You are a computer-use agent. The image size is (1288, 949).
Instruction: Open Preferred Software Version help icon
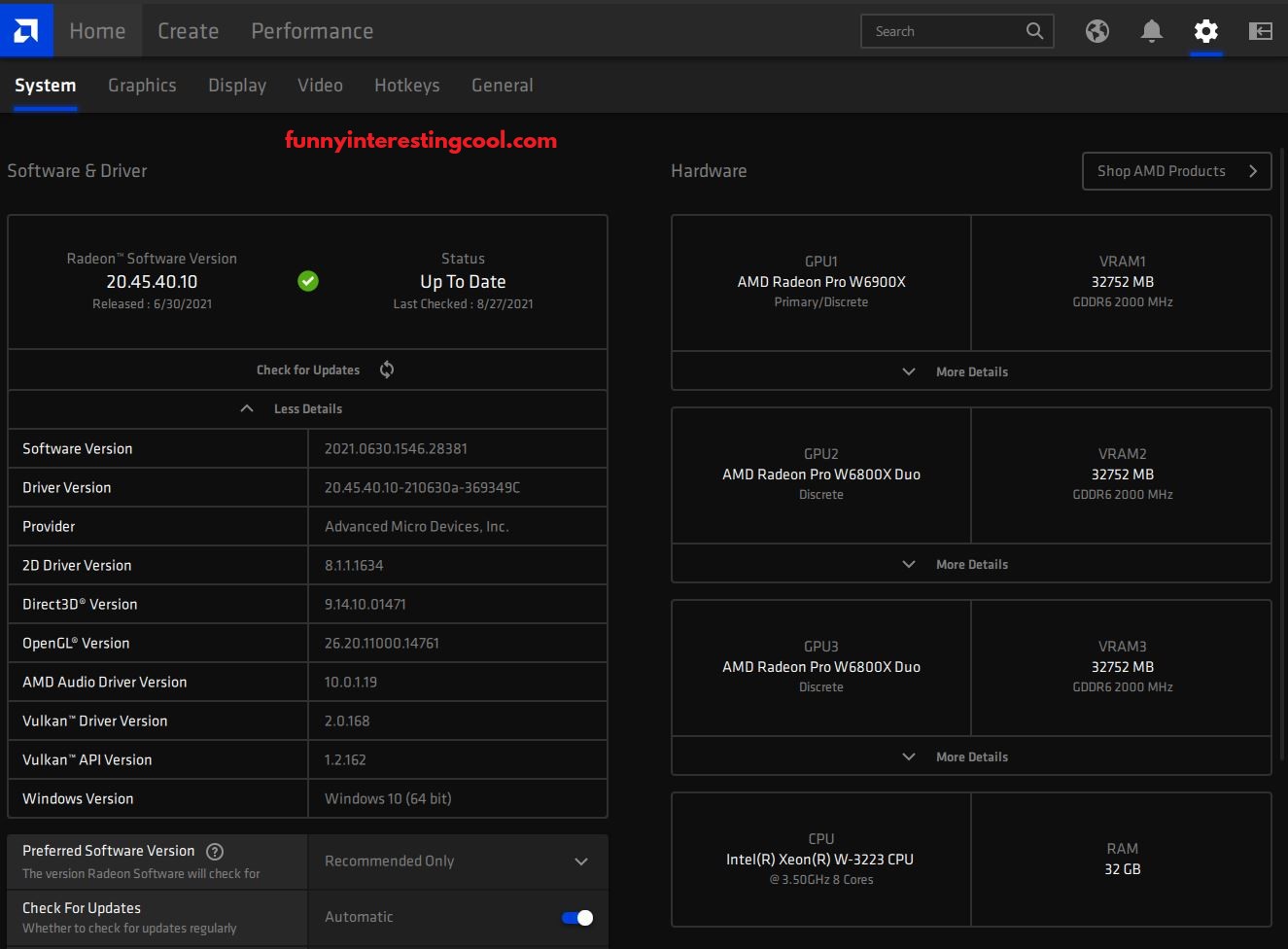[216, 851]
